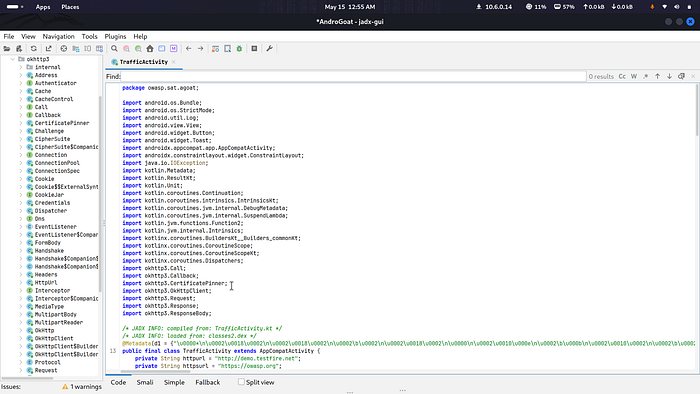Click the mark all matches icon in find bar
The height and width of the screenshot is (394, 700).
tap(681, 76)
